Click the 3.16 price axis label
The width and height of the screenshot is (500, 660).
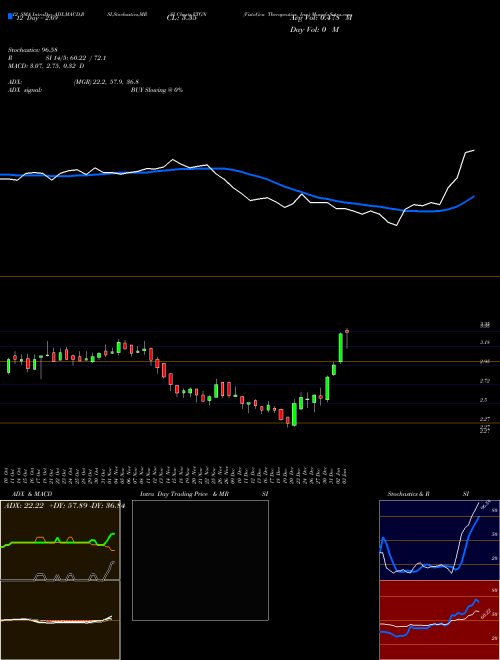click(x=485, y=343)
